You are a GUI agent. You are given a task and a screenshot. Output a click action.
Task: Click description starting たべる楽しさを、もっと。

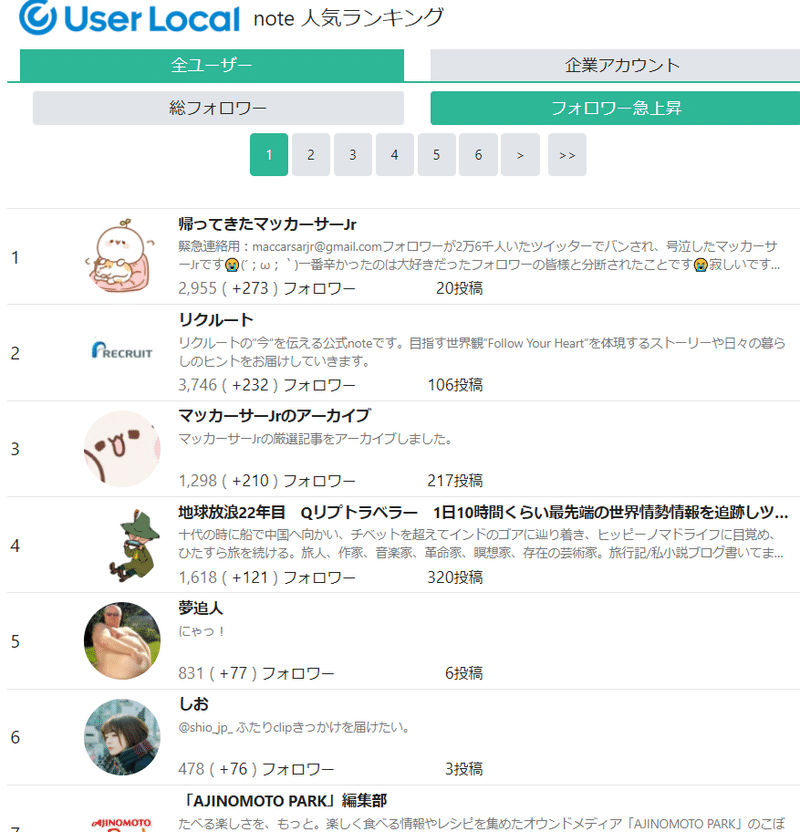482,824
